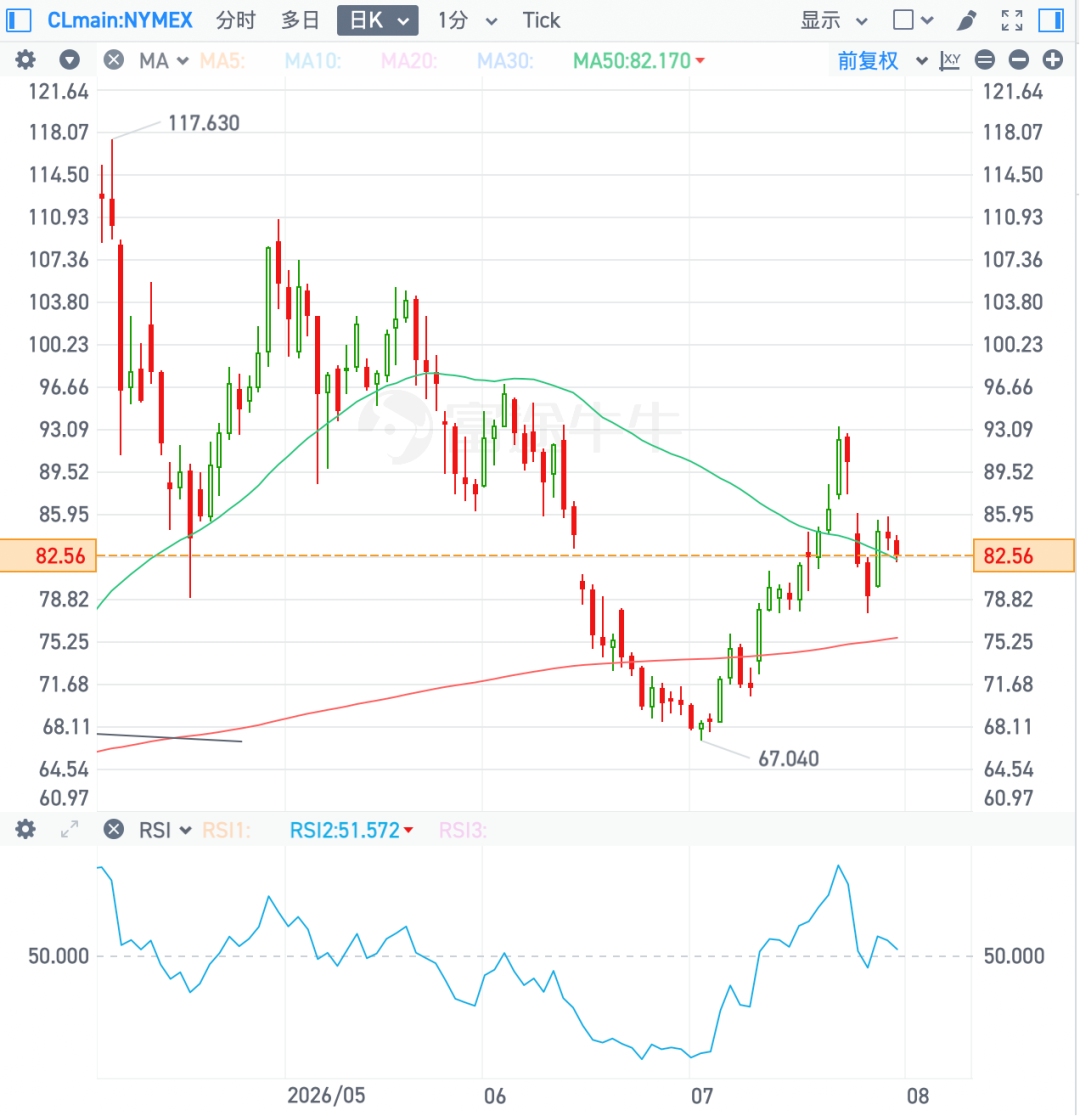The height and width of the screenshot is (1116, 1080).
Task: Enter fullscreen chart mode
Action: [x=1012, y=21]
